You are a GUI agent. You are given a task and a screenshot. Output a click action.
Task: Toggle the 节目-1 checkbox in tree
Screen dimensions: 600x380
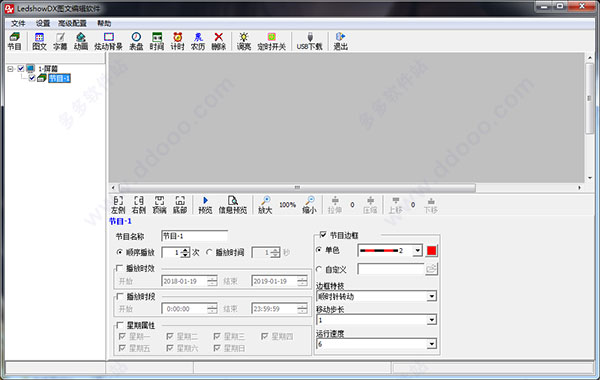tap(32, 78)
